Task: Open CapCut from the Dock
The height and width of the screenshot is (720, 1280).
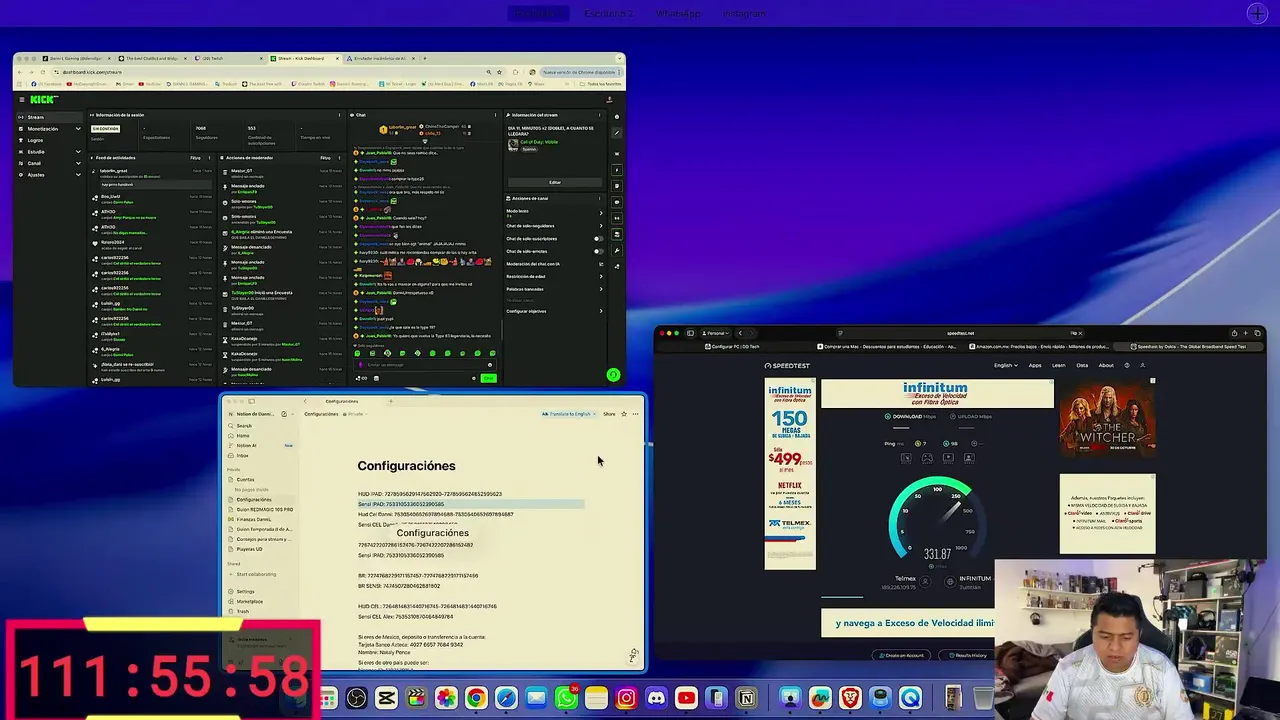Action: tap(386, 697)
